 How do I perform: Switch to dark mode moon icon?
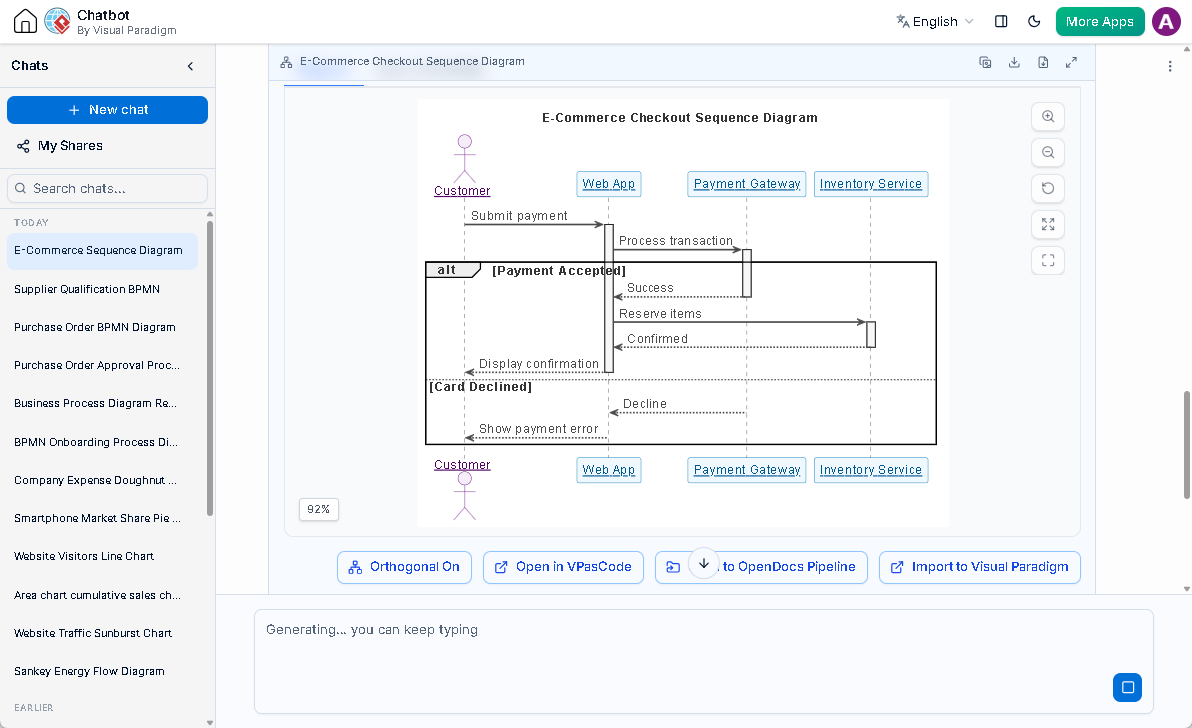[1034, 21]
